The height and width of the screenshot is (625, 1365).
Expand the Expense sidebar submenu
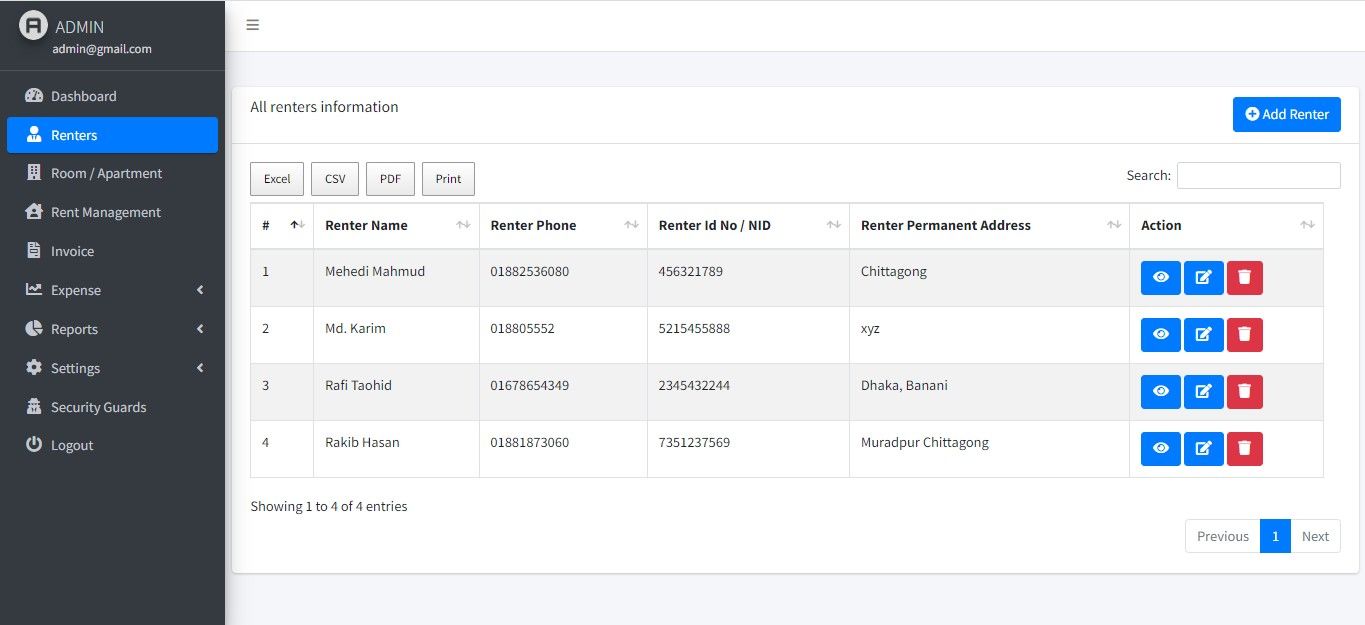click(x=112, y=290)
